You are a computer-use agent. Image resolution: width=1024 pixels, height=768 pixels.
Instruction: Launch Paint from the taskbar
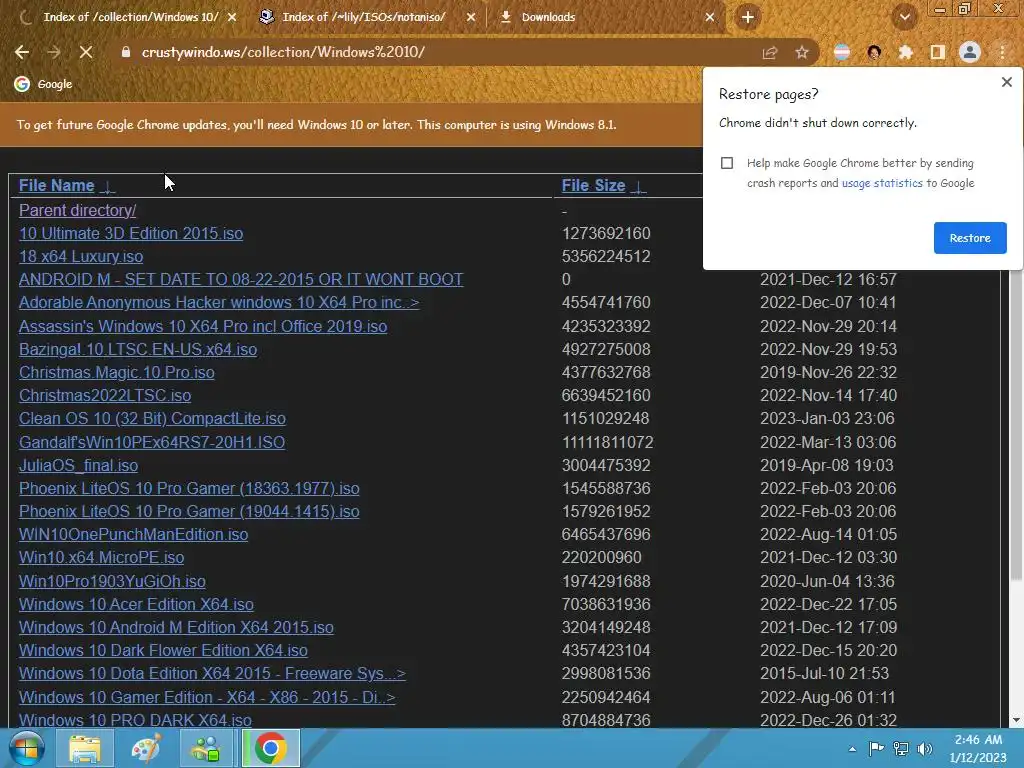pos(145,748)
